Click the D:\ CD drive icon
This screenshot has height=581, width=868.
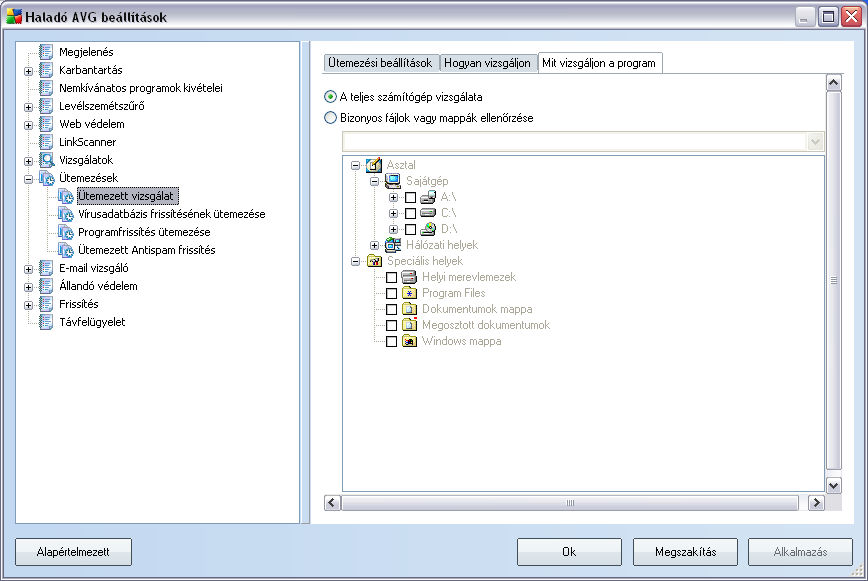click(428, 229)
